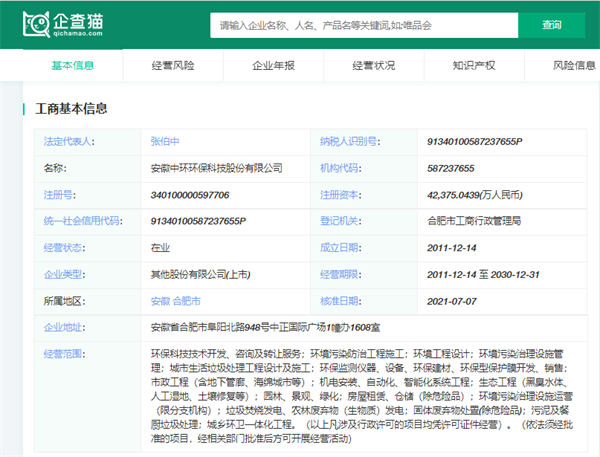Click the 企查猫 cat logo icon

pos(36,23)
